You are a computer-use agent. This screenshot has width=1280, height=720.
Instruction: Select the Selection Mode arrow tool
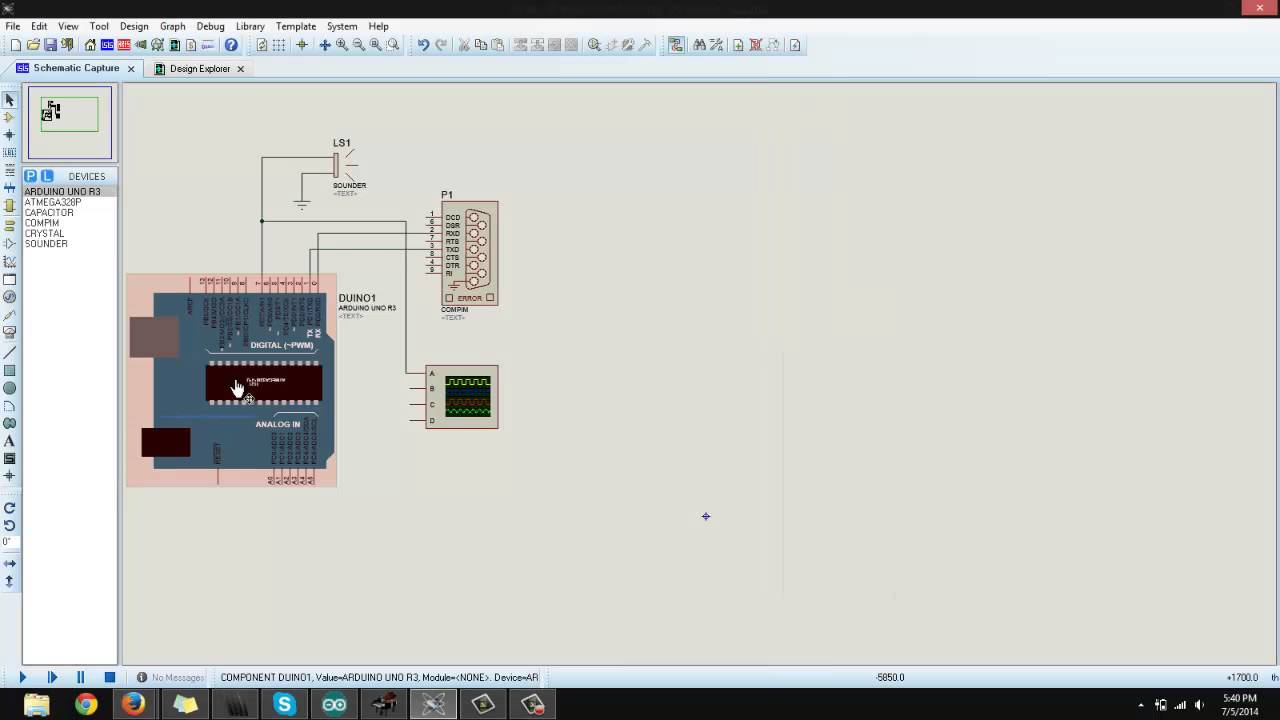pyautogui.click(x=10, y=100)
